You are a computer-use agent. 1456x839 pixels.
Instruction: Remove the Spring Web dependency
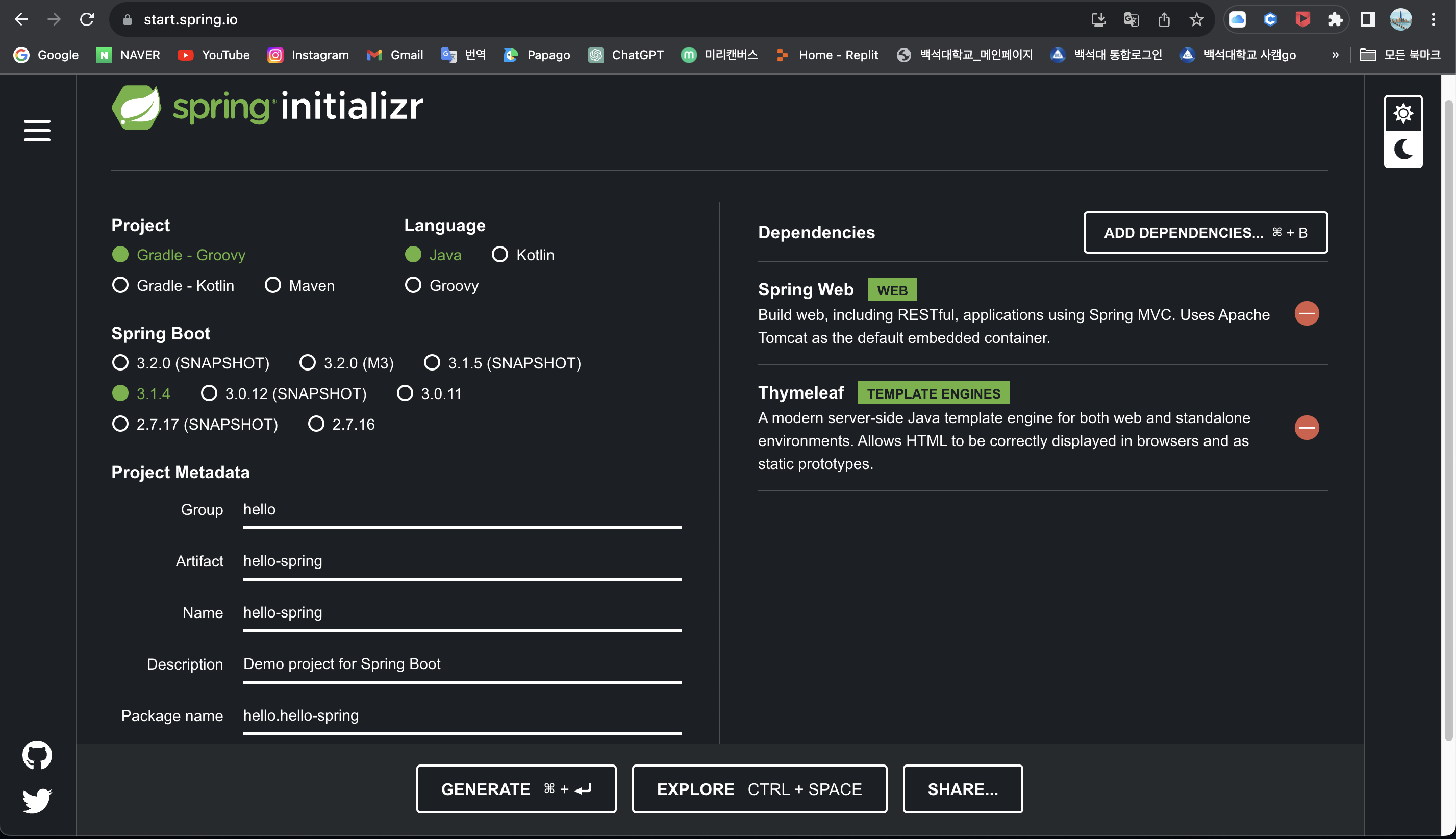[x=1306, y=313]
